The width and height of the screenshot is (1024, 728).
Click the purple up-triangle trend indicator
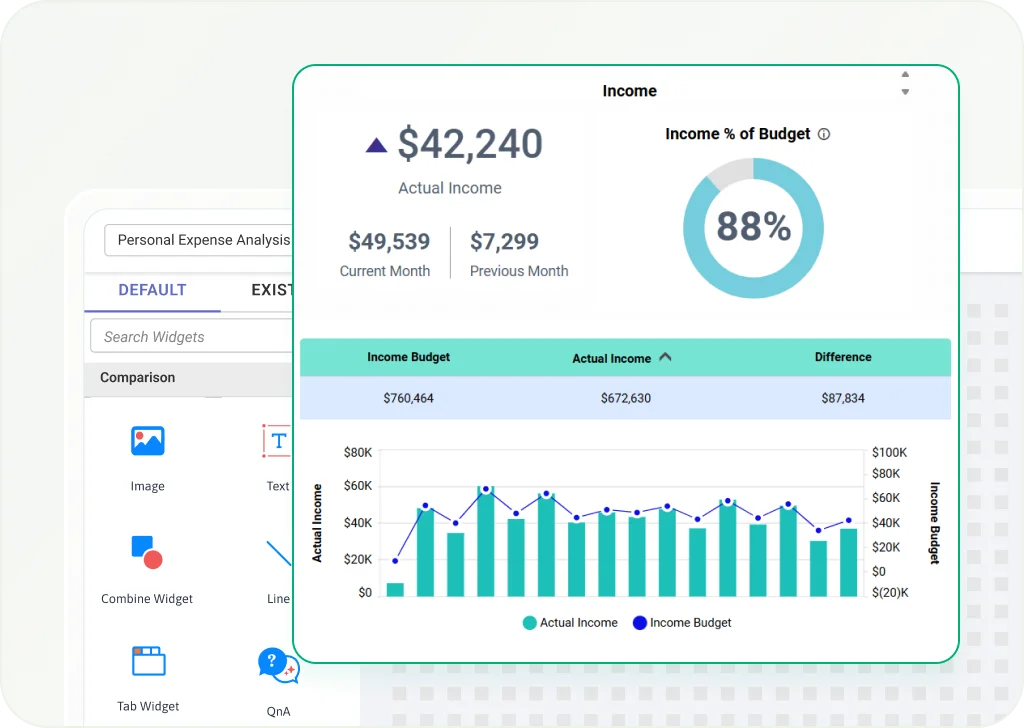coord(376,146)
